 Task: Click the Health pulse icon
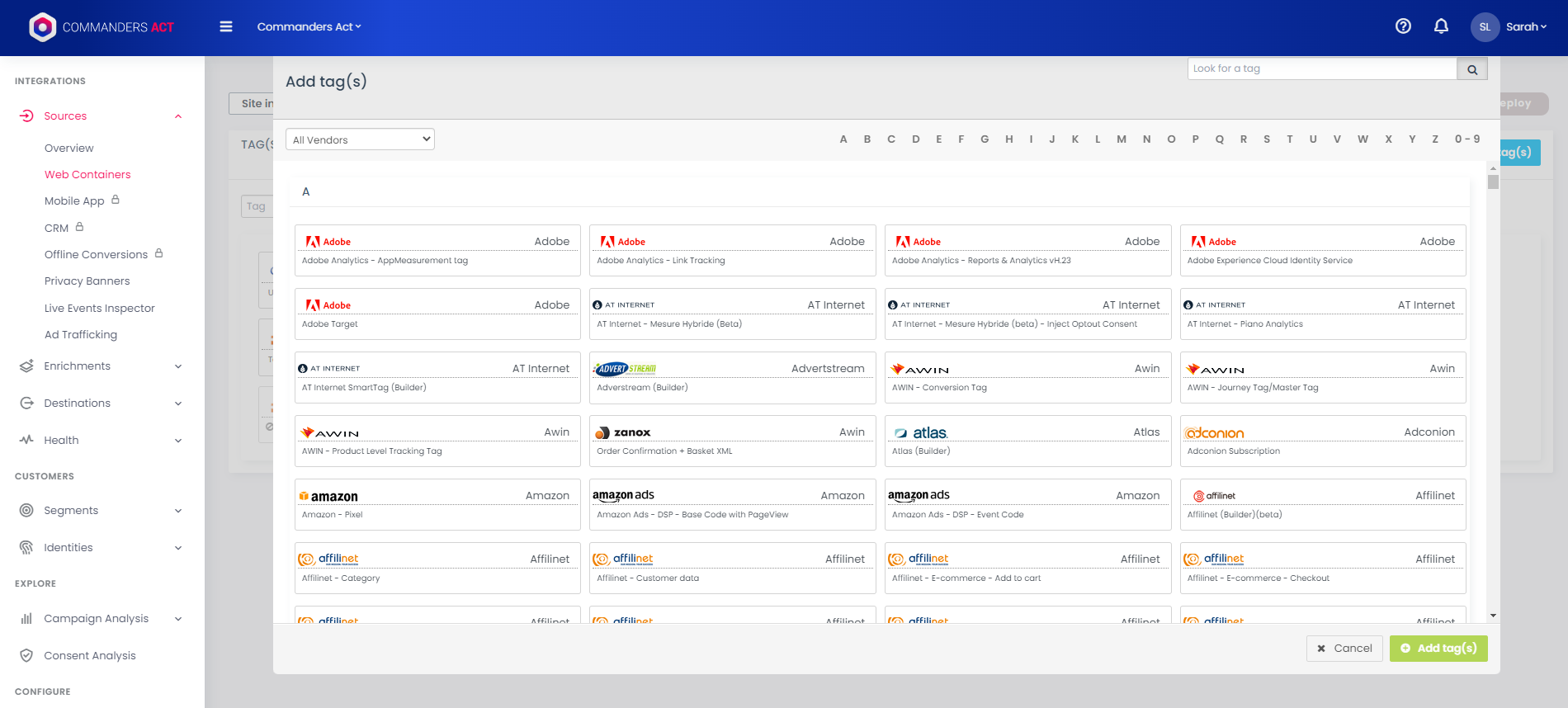pos(26,440)
